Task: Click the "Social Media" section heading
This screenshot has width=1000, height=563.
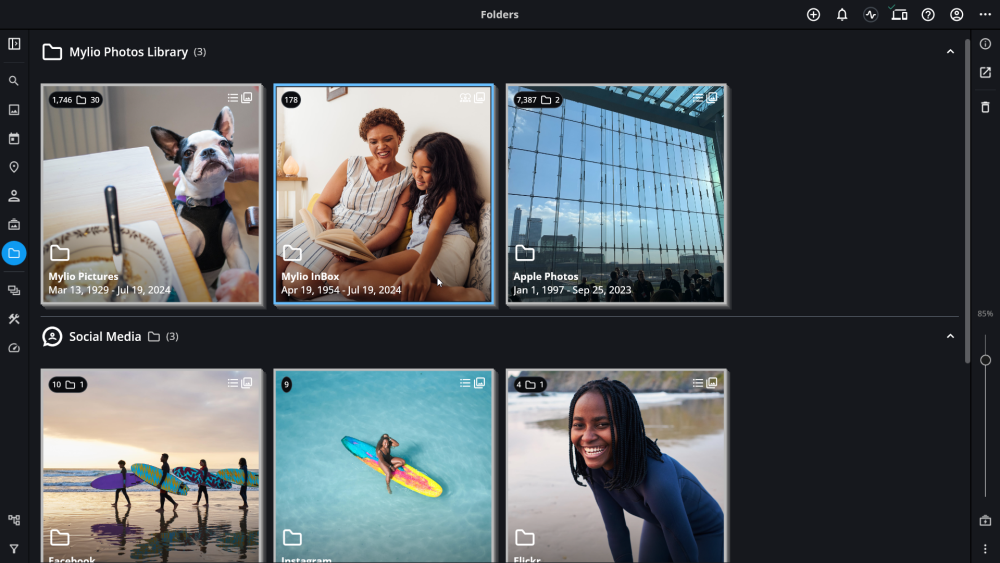Action: tap(105, 337)
